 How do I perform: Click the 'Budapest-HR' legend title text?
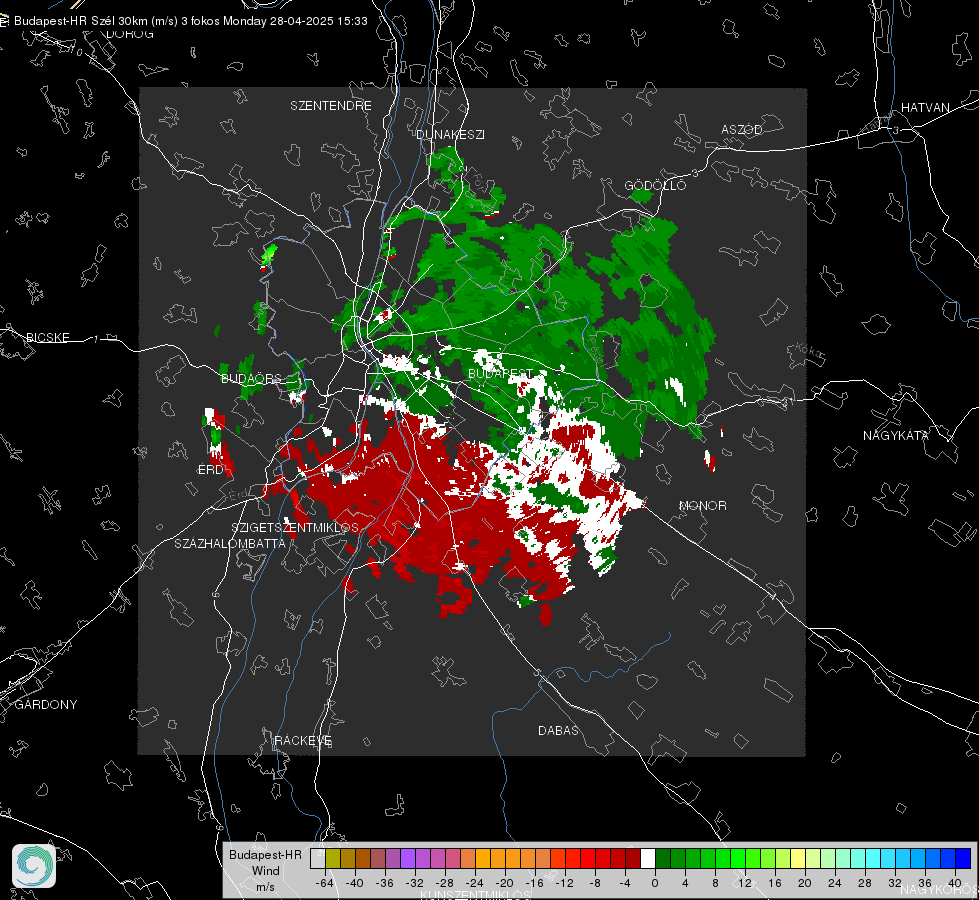265,854
